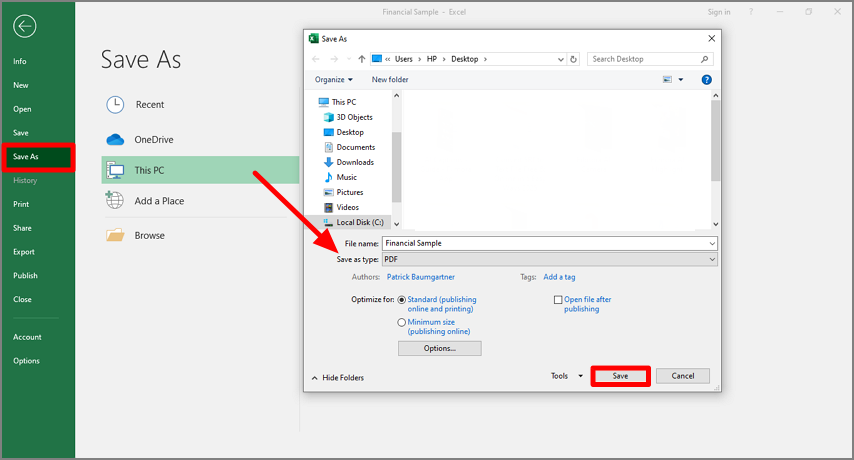Open the New backstage tab
This screenshot has height=460, width=854.
21,85
